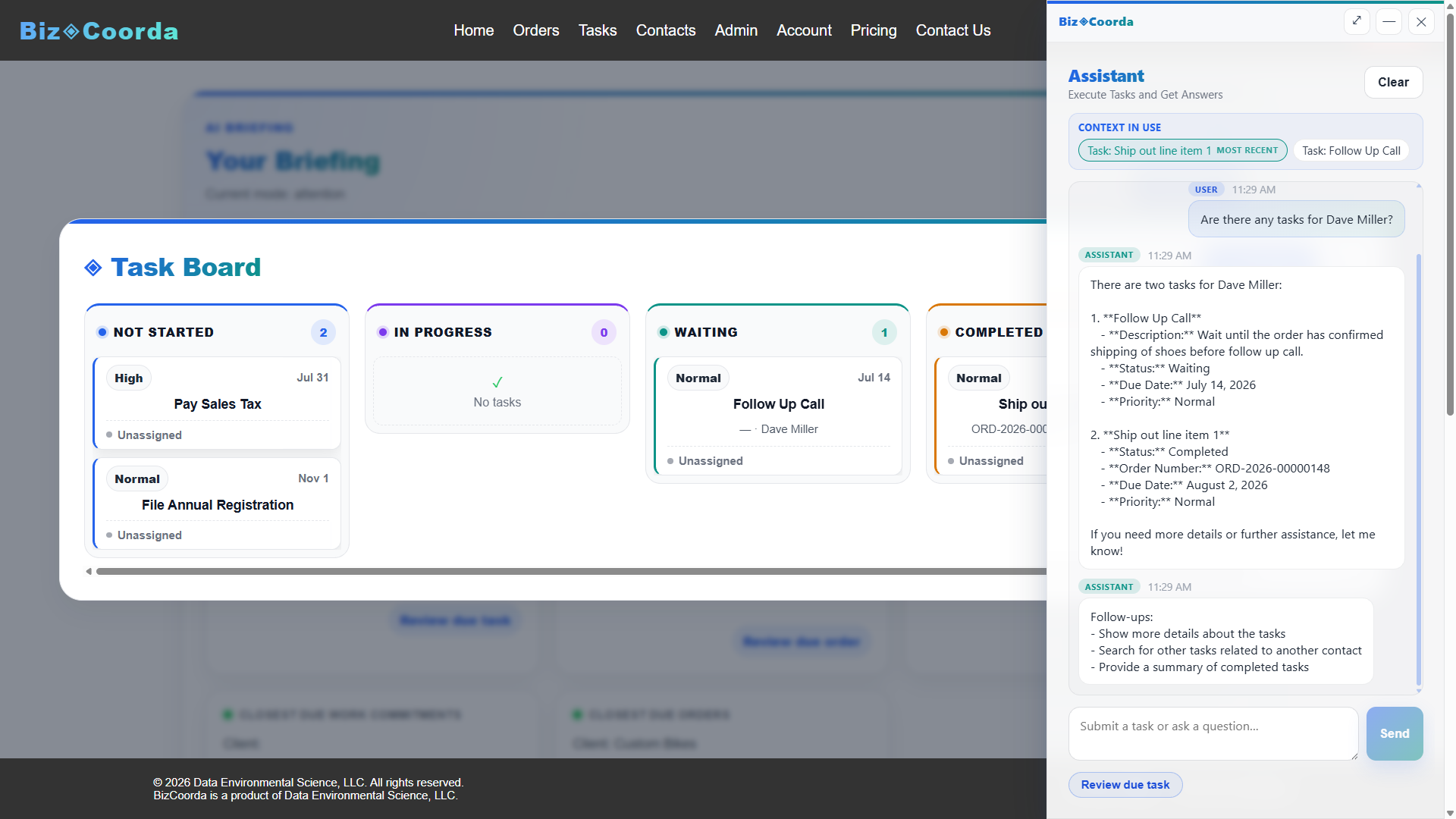Open the Contacts menu item
This screenshot has height=819, width=1456.
(666, 30)
